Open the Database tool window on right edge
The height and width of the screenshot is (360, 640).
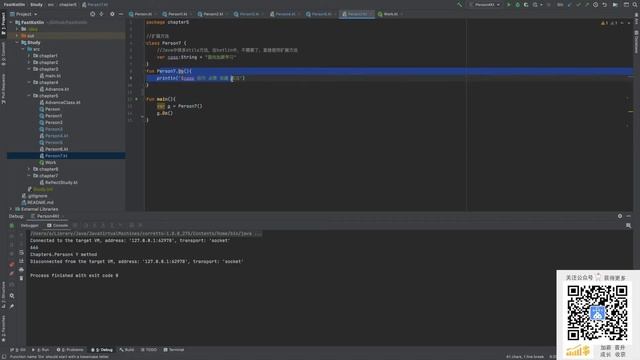(x=636, y=42)
